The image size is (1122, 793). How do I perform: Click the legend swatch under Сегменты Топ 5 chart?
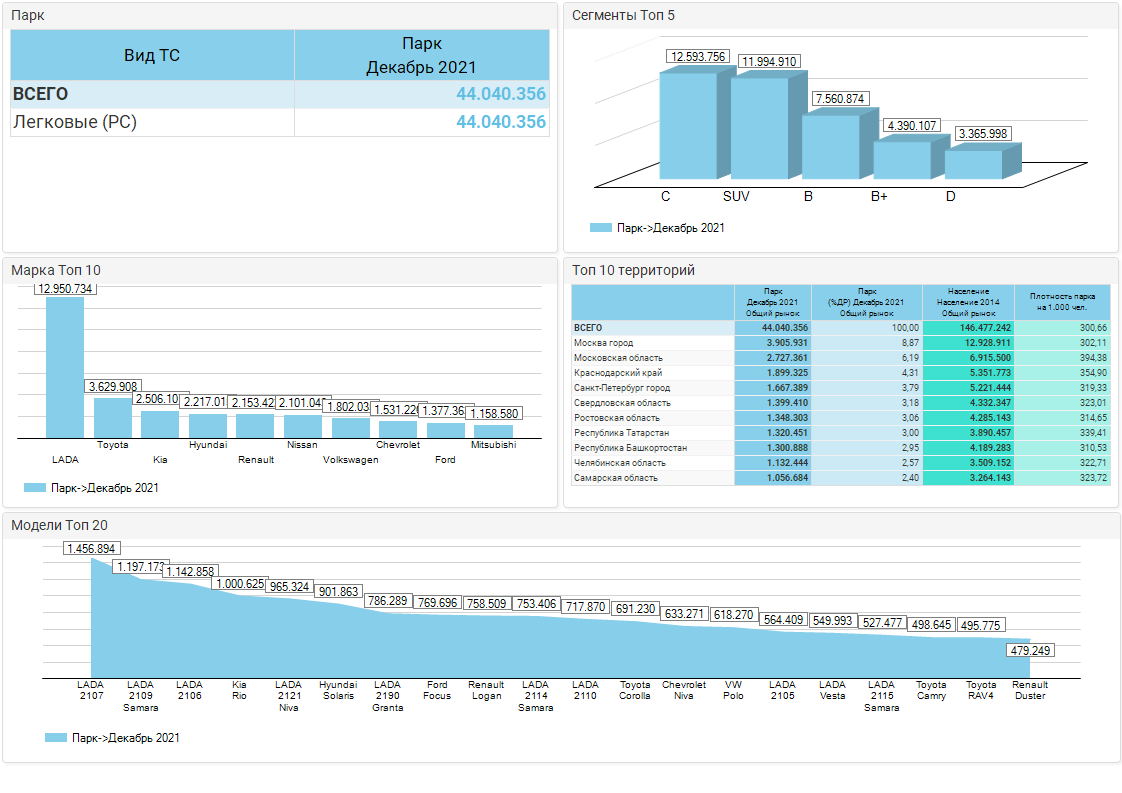click(600, 228)
